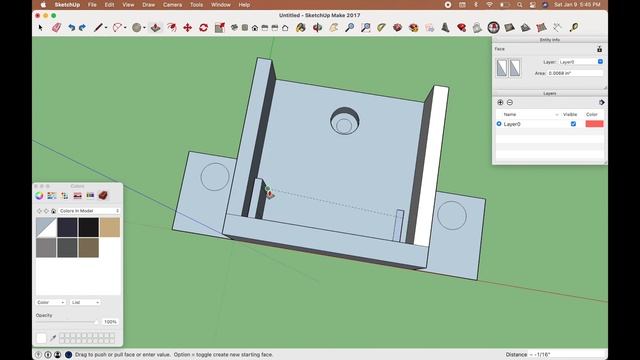
Task: Select the dark navy color swatch
Action: click(x=67, y=227)
